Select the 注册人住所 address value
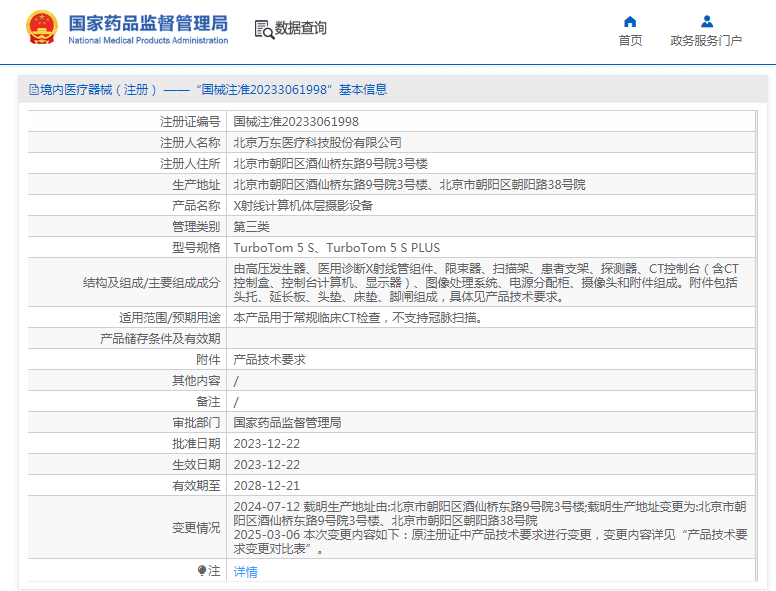The width and height of the screenshot is (776, 591). pos(331,164)
